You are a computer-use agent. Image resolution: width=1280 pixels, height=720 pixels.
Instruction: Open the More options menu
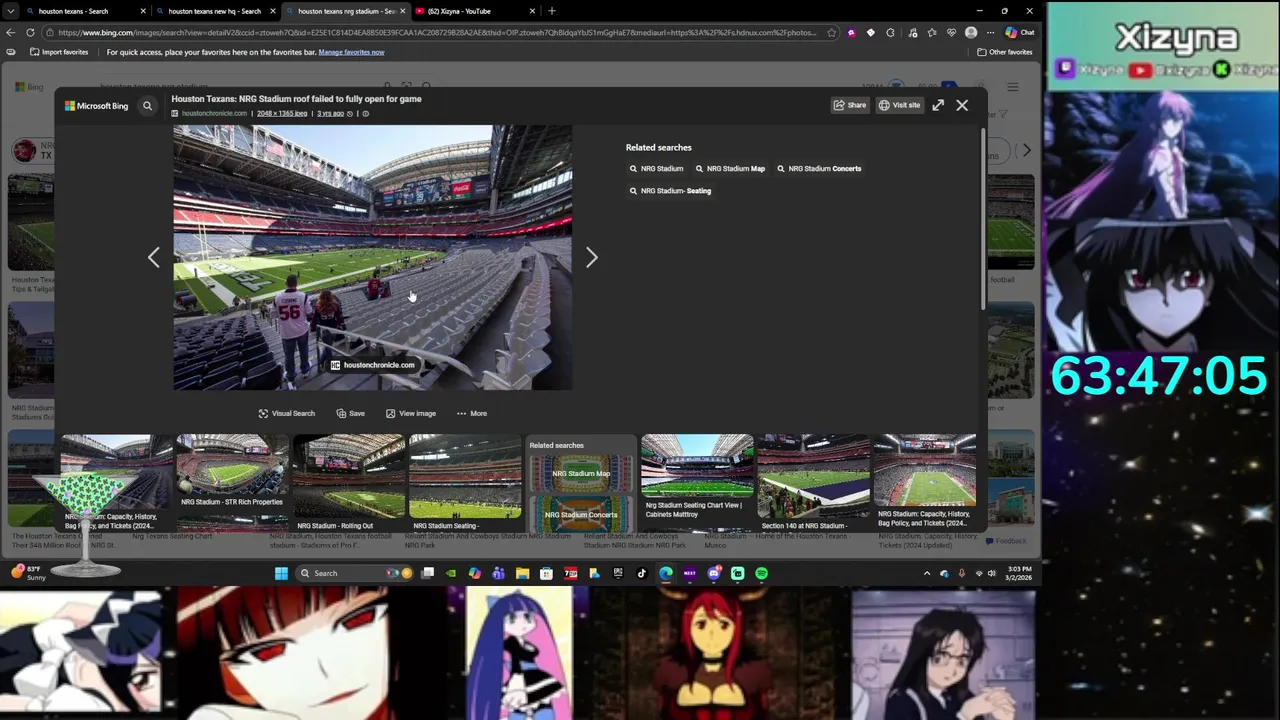pos(472,413)
